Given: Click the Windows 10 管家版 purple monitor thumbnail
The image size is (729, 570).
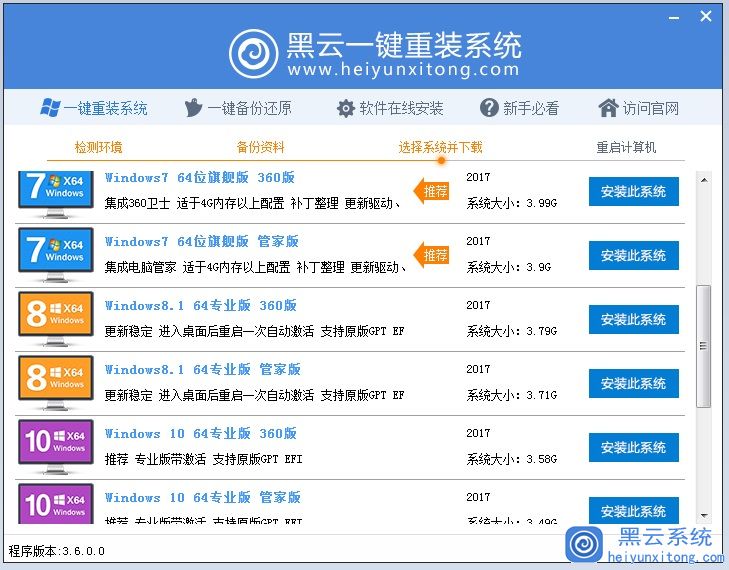Looking at the screenshot, I should coord(56,504).
